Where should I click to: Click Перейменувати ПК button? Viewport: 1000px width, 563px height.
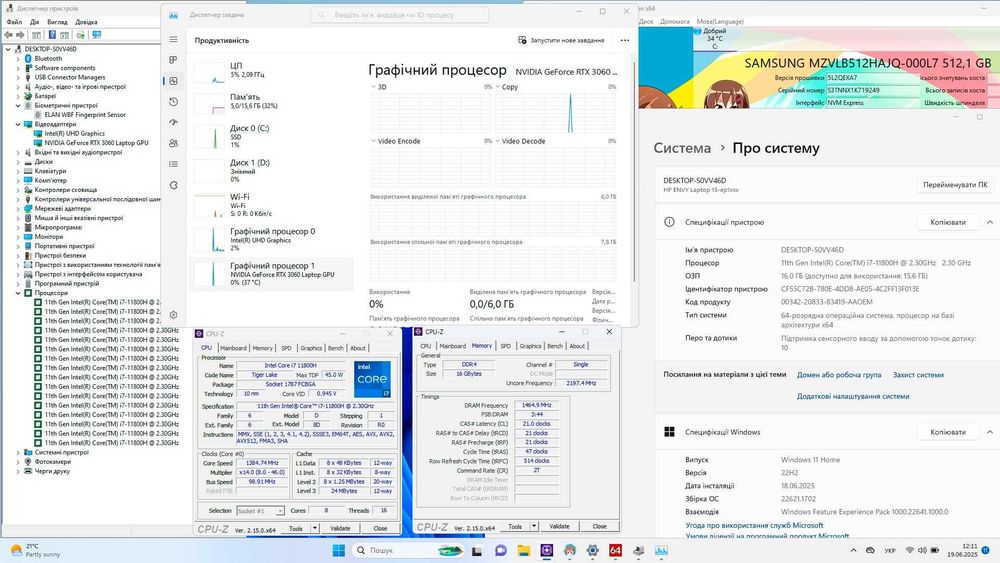955,185
